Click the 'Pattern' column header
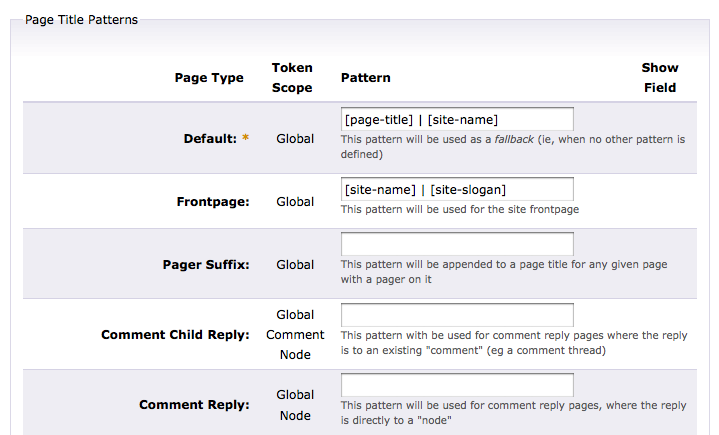Viewport: 719px width, 435px height. pyautogui.click(x=365, y=78)
